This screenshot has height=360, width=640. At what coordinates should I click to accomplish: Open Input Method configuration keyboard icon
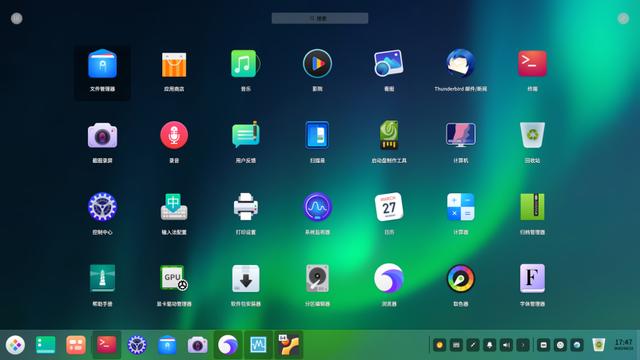click(174, 207)
